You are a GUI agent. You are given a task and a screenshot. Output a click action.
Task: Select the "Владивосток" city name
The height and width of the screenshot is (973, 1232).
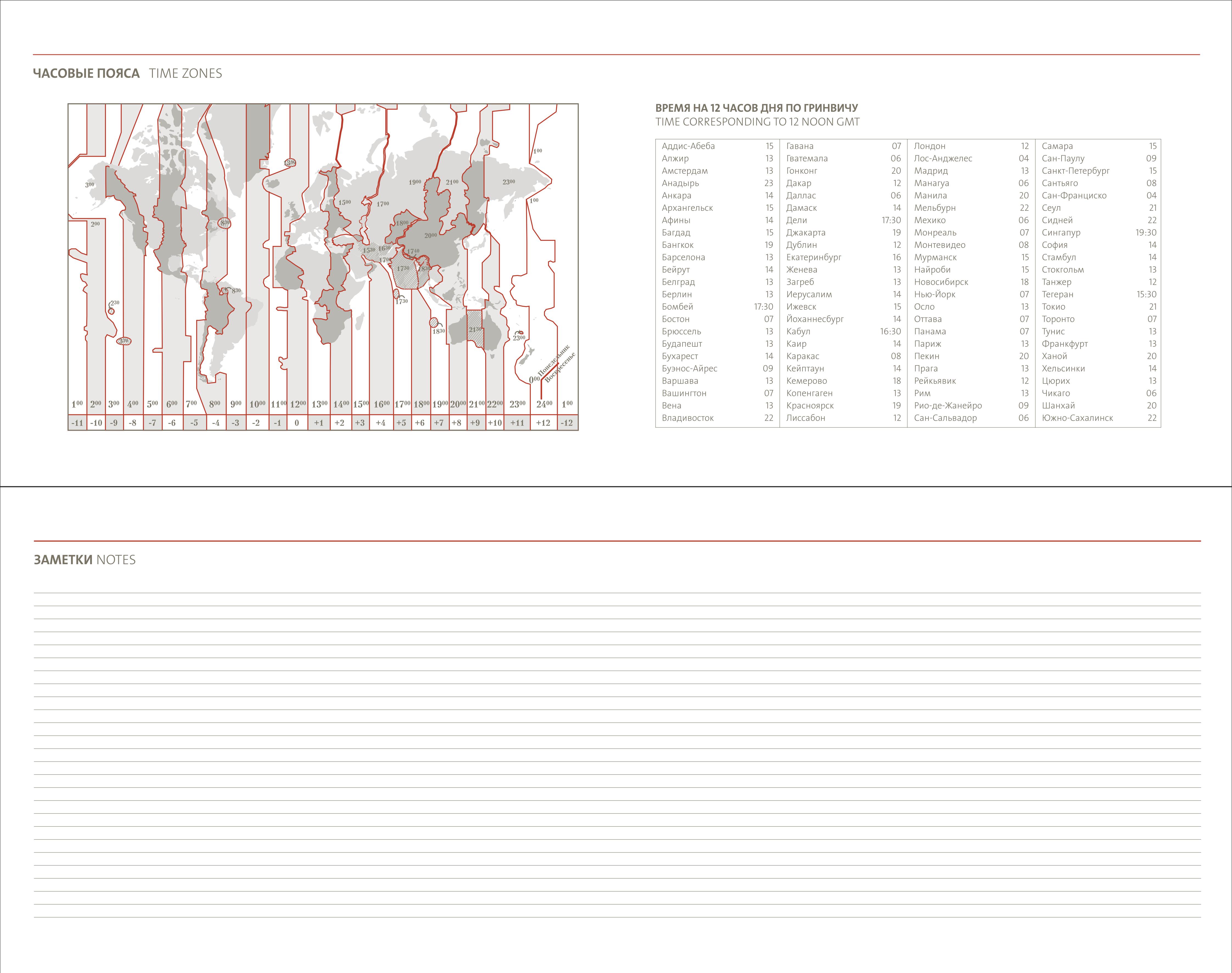point(688,418)
